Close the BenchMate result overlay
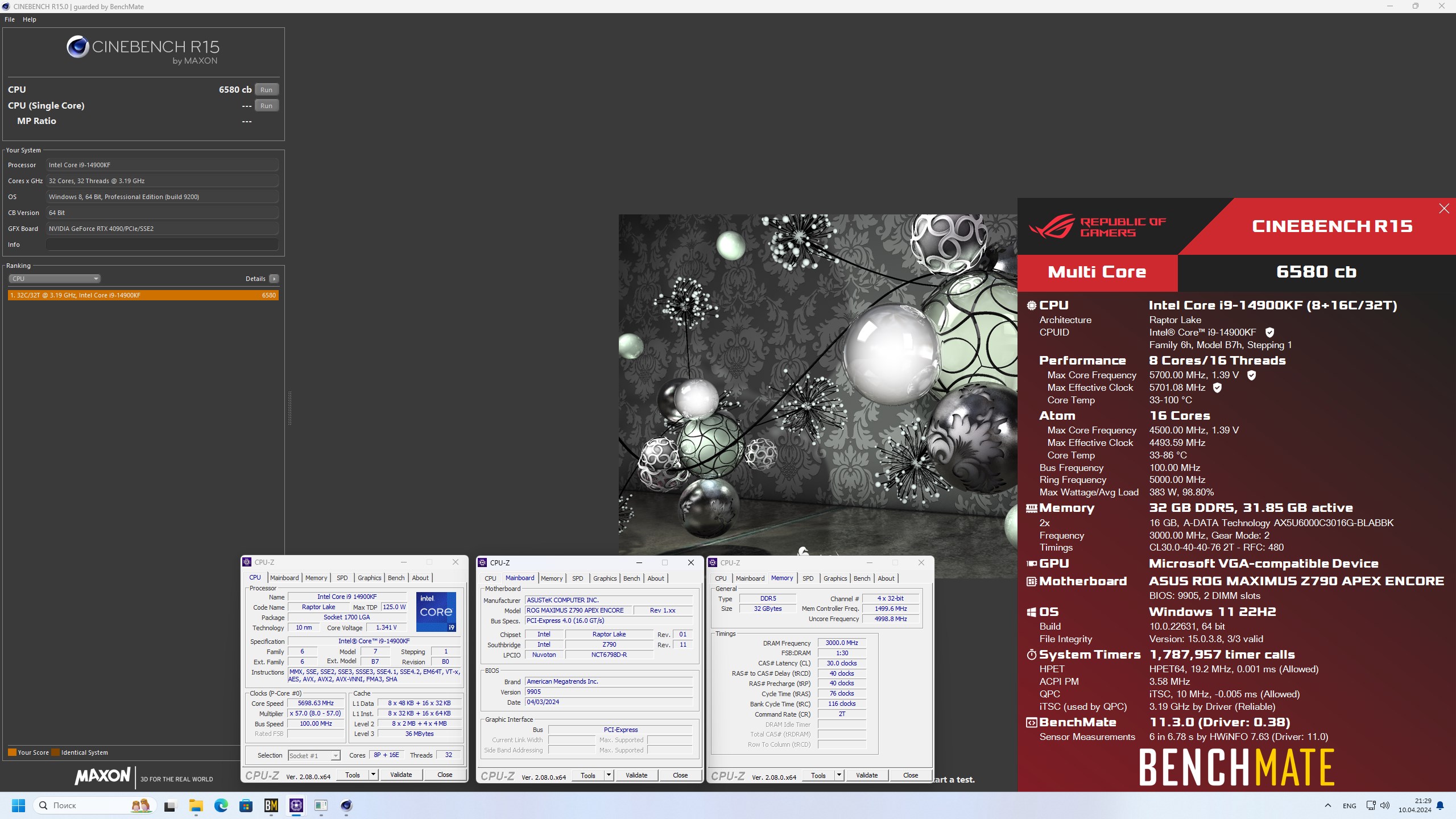1456x819 pixels. point(1443,209)
